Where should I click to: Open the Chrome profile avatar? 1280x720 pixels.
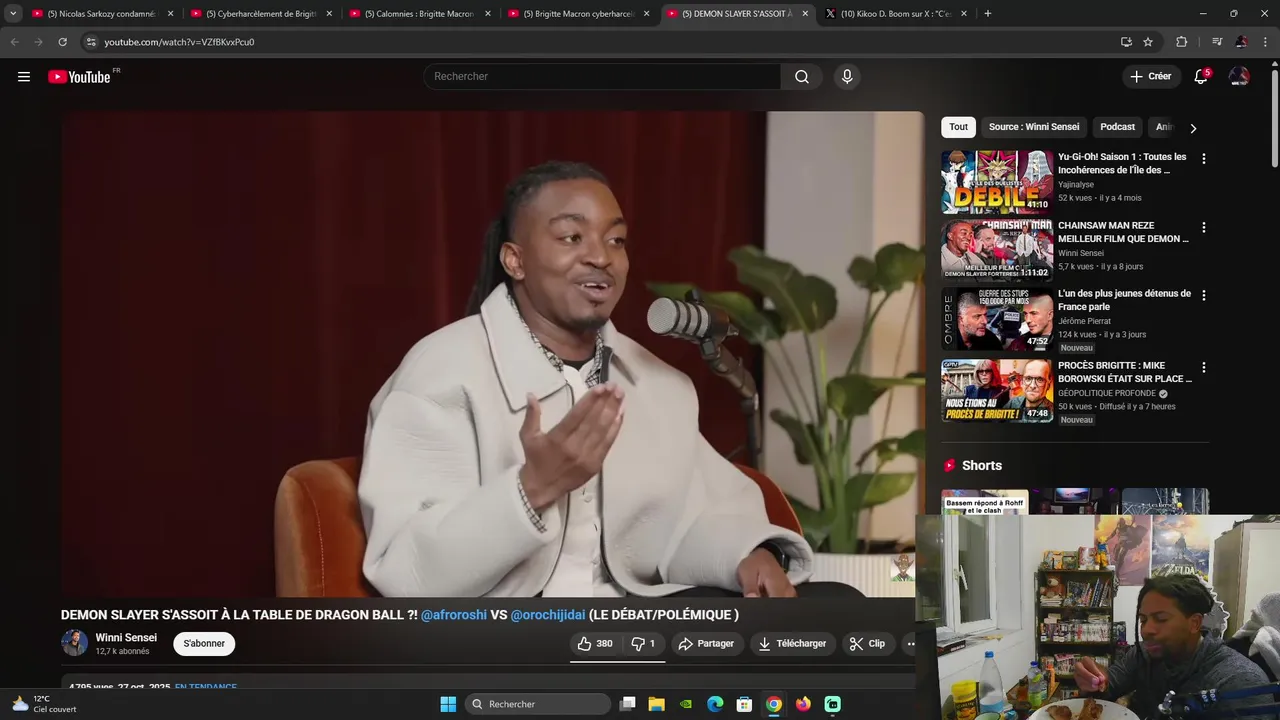(1241, 42)
